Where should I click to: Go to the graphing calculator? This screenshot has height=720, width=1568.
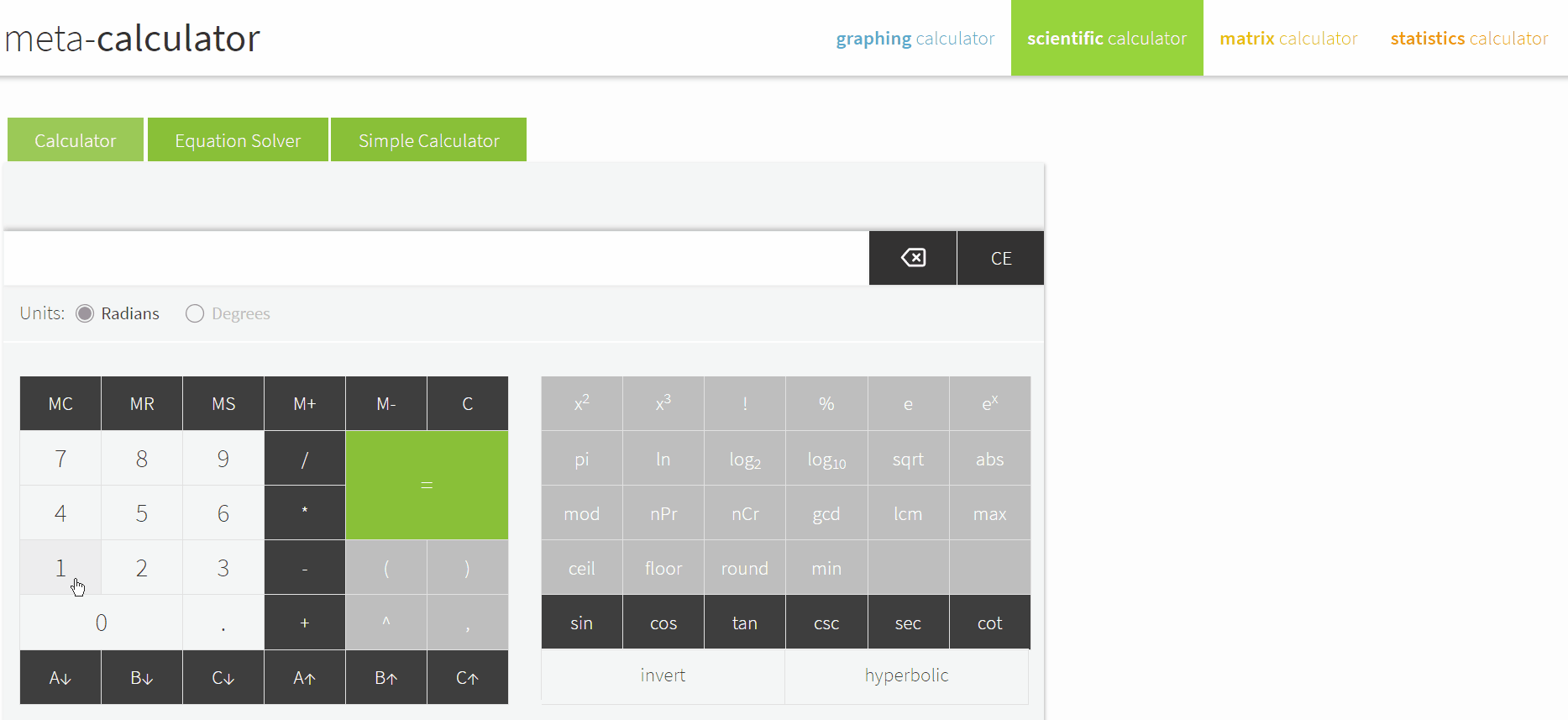tap(915, 39)
